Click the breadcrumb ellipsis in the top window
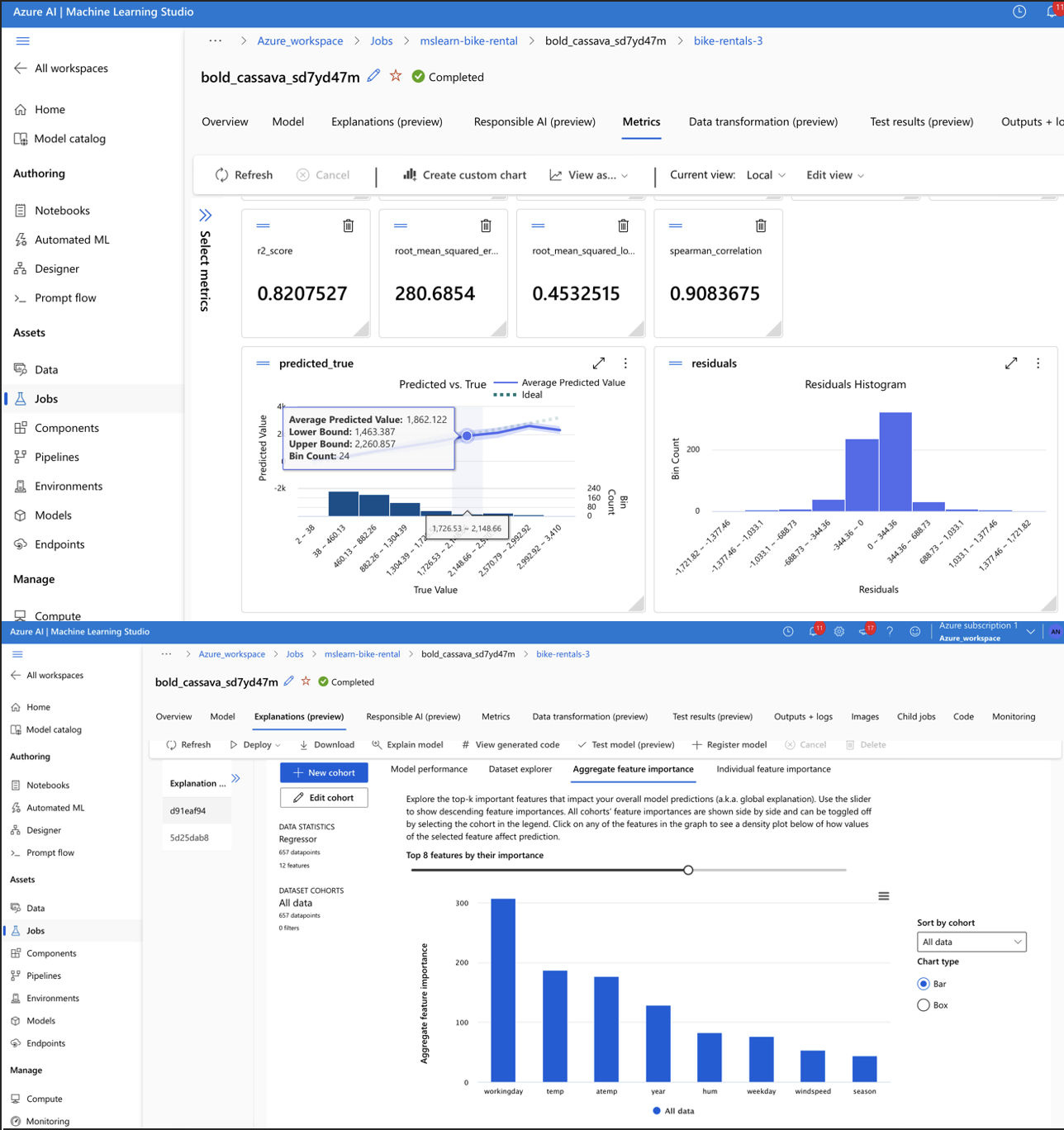This screenshot has height=1130, width=1064. point(215,40)
